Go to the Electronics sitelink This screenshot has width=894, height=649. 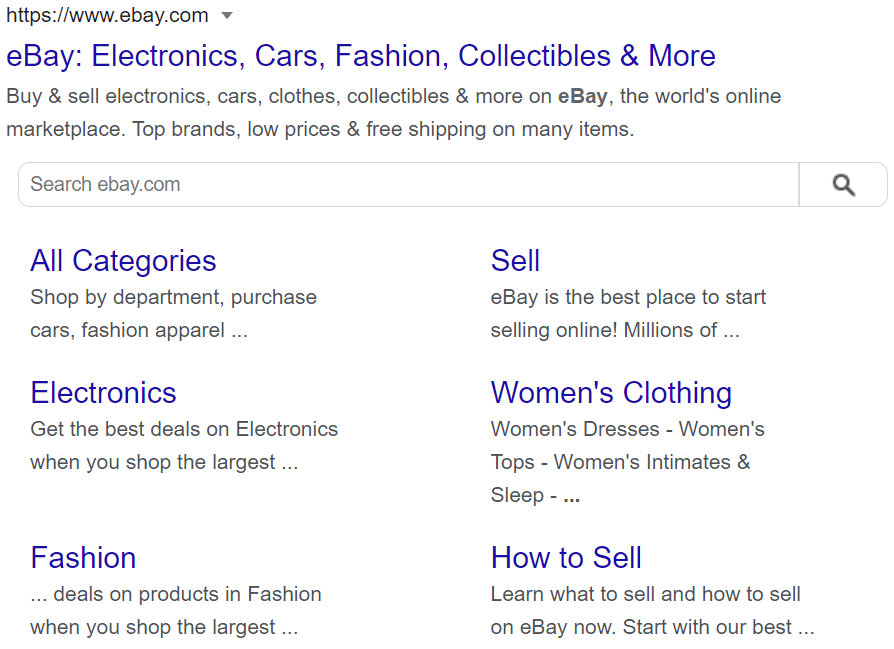[x=103, y=393]
